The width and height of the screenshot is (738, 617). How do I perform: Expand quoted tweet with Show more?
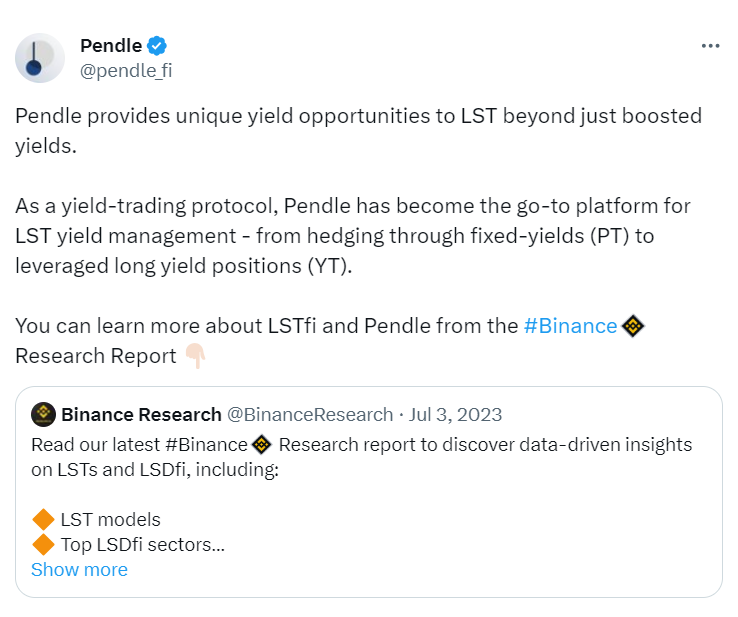79,569
